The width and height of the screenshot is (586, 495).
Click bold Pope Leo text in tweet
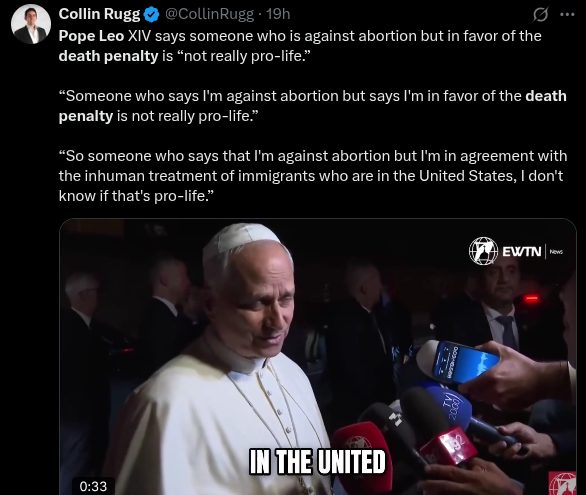[91, 36]
